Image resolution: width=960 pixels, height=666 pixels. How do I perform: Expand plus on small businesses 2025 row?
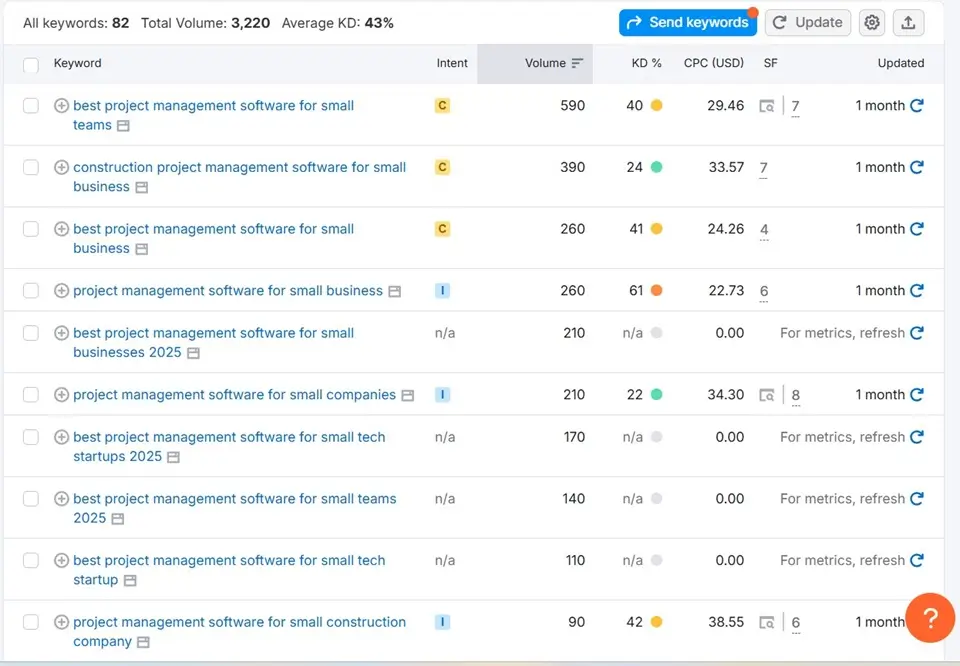click(61, 333)
